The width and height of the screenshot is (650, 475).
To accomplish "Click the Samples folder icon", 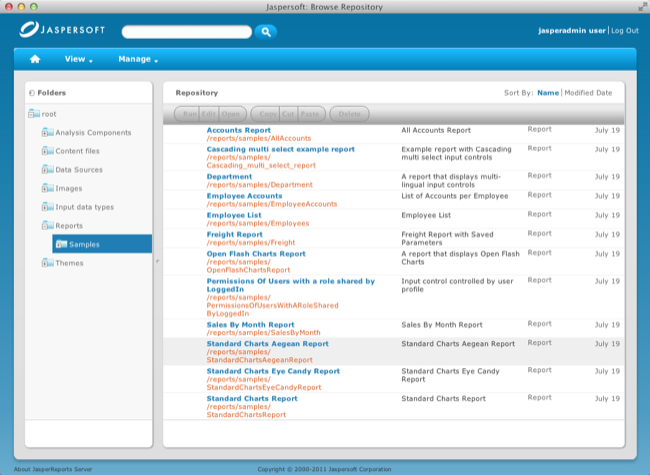I will pyautogui.click(x=61, y=244).
